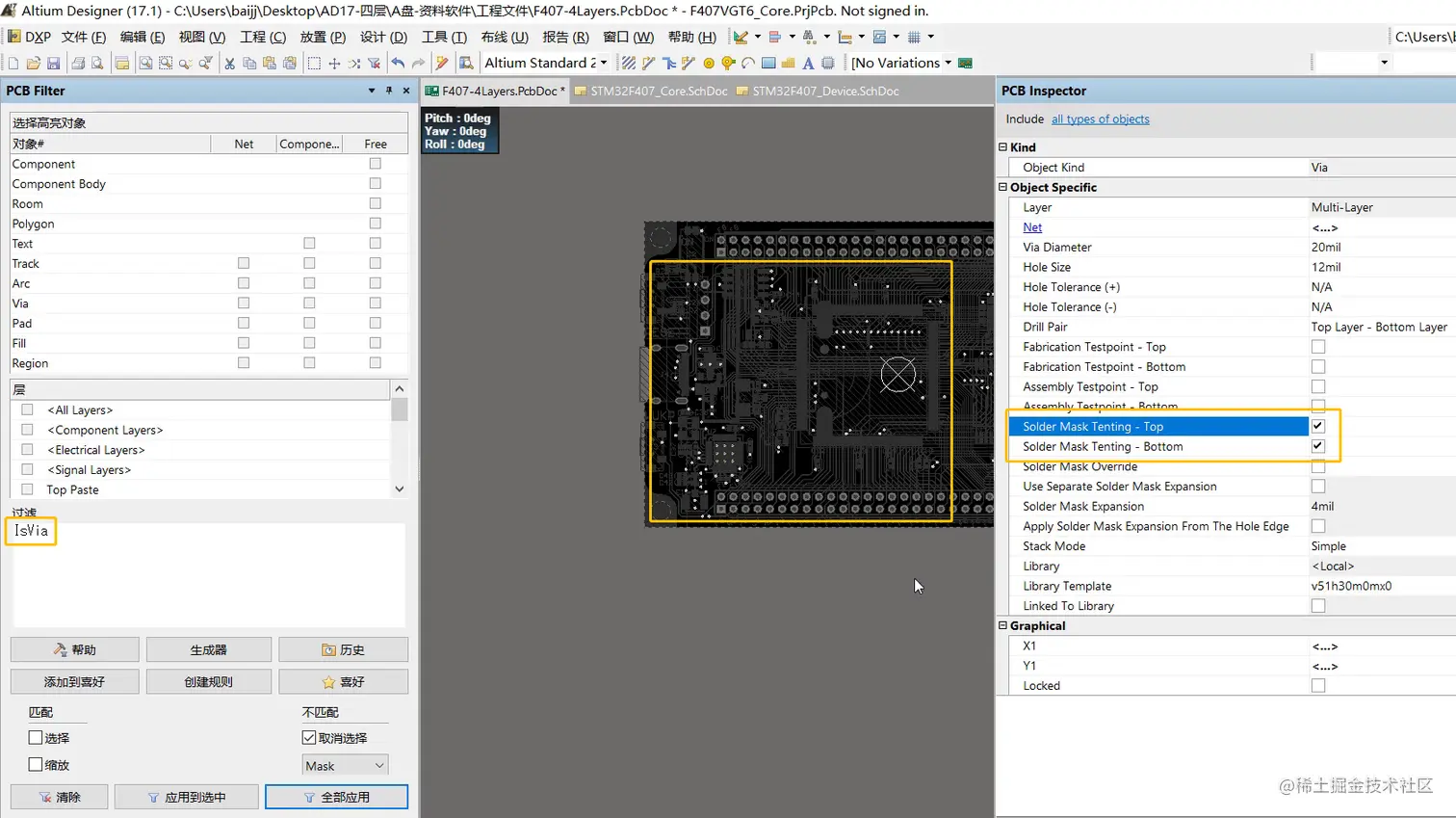The height and width of the screenshot is (818, 1456).
Task: Click the 'all types of objects' link
Action: (1100, 119)
